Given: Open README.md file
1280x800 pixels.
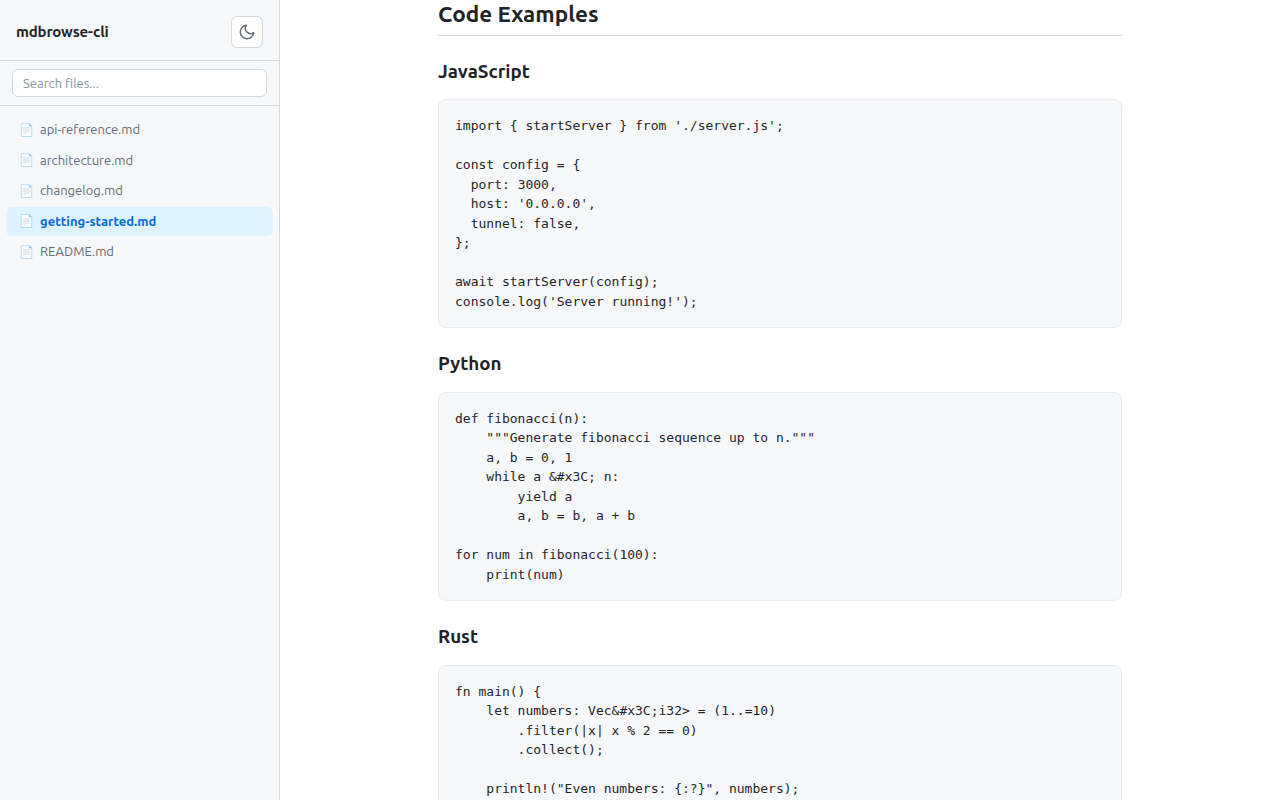Looking at the screenshot, I should pyautogui.click(x=139, y=251).
